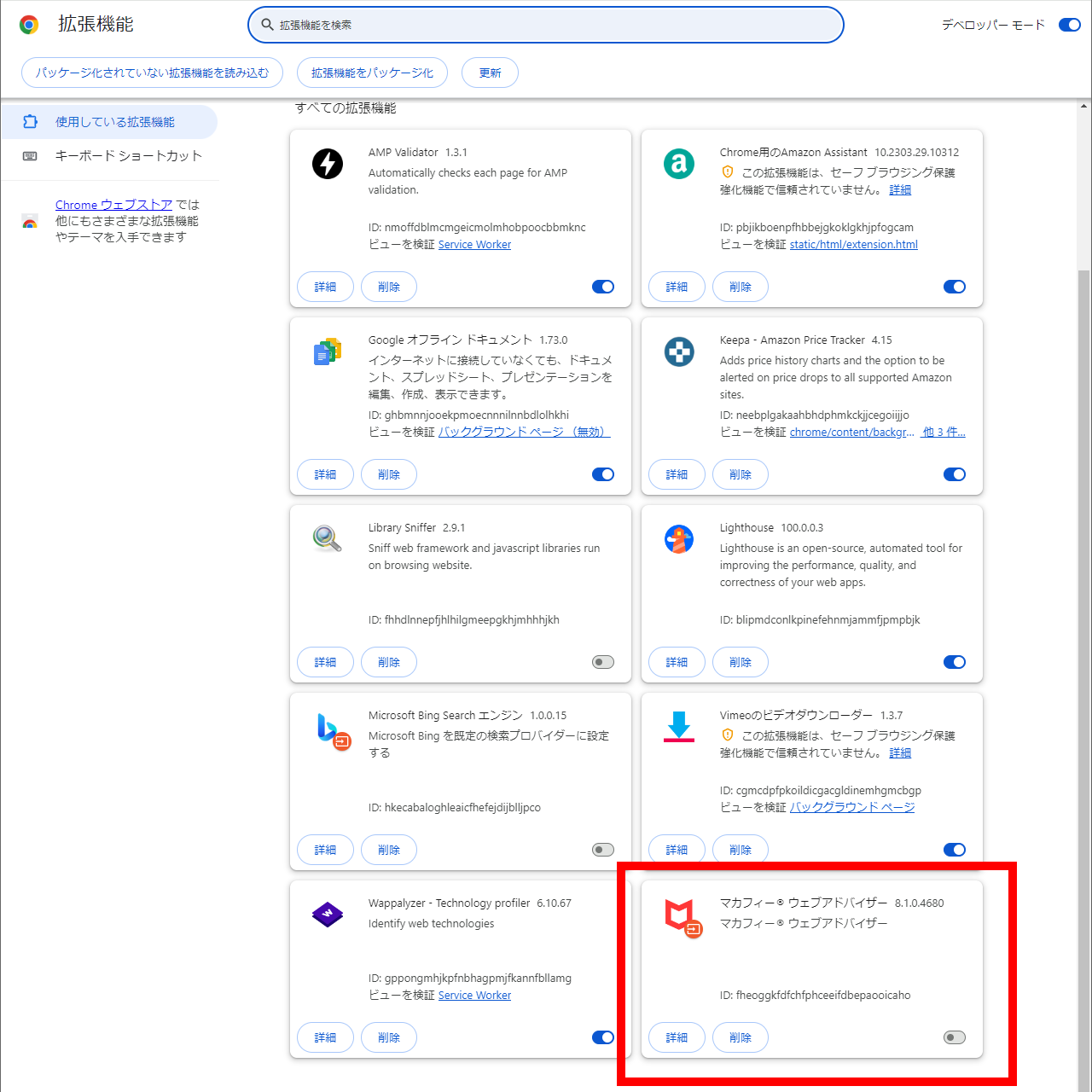
Task: Disable Wappalyzer extension toggle
Action: tap(603, 1037)
